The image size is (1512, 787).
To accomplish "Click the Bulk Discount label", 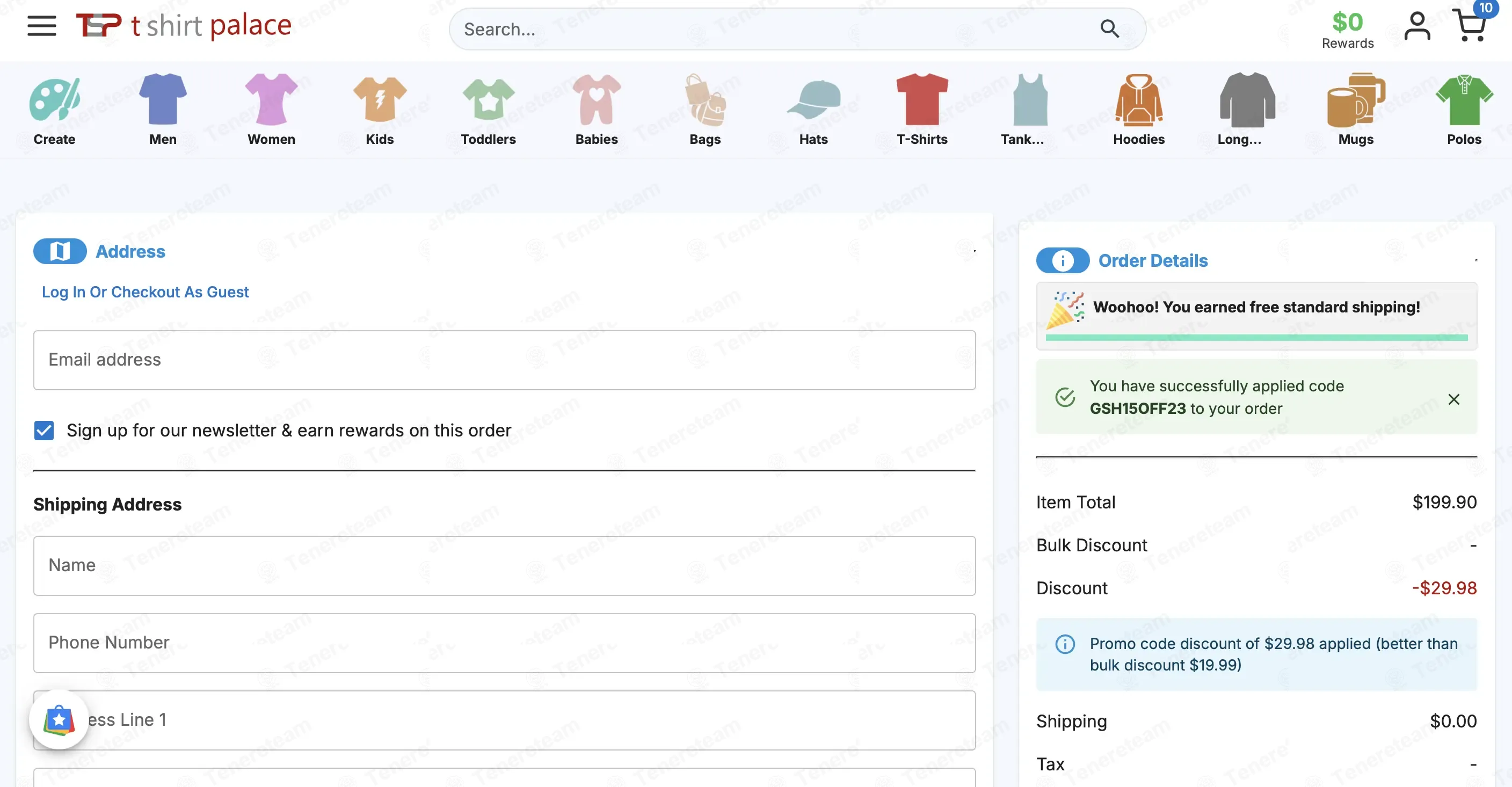I will (1091, 545).
